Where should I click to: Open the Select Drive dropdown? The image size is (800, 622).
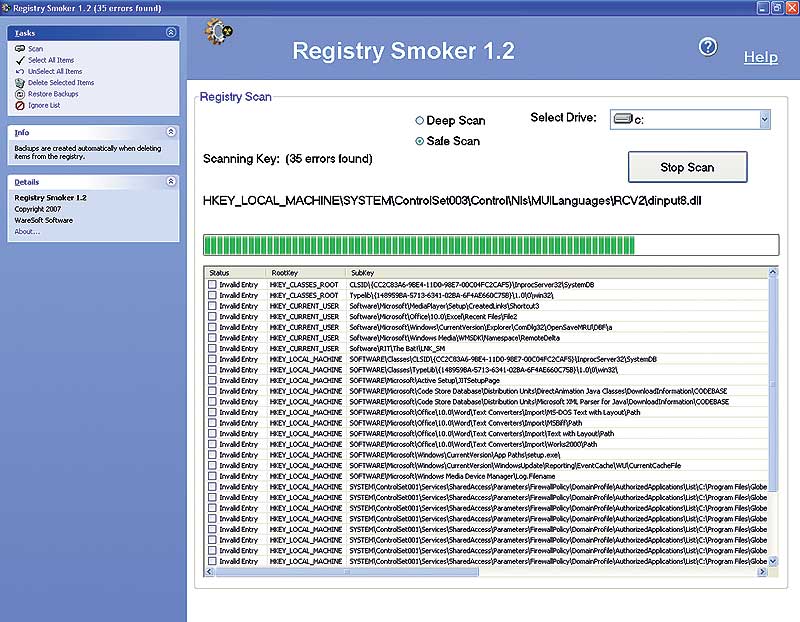(x=764, y=119)
